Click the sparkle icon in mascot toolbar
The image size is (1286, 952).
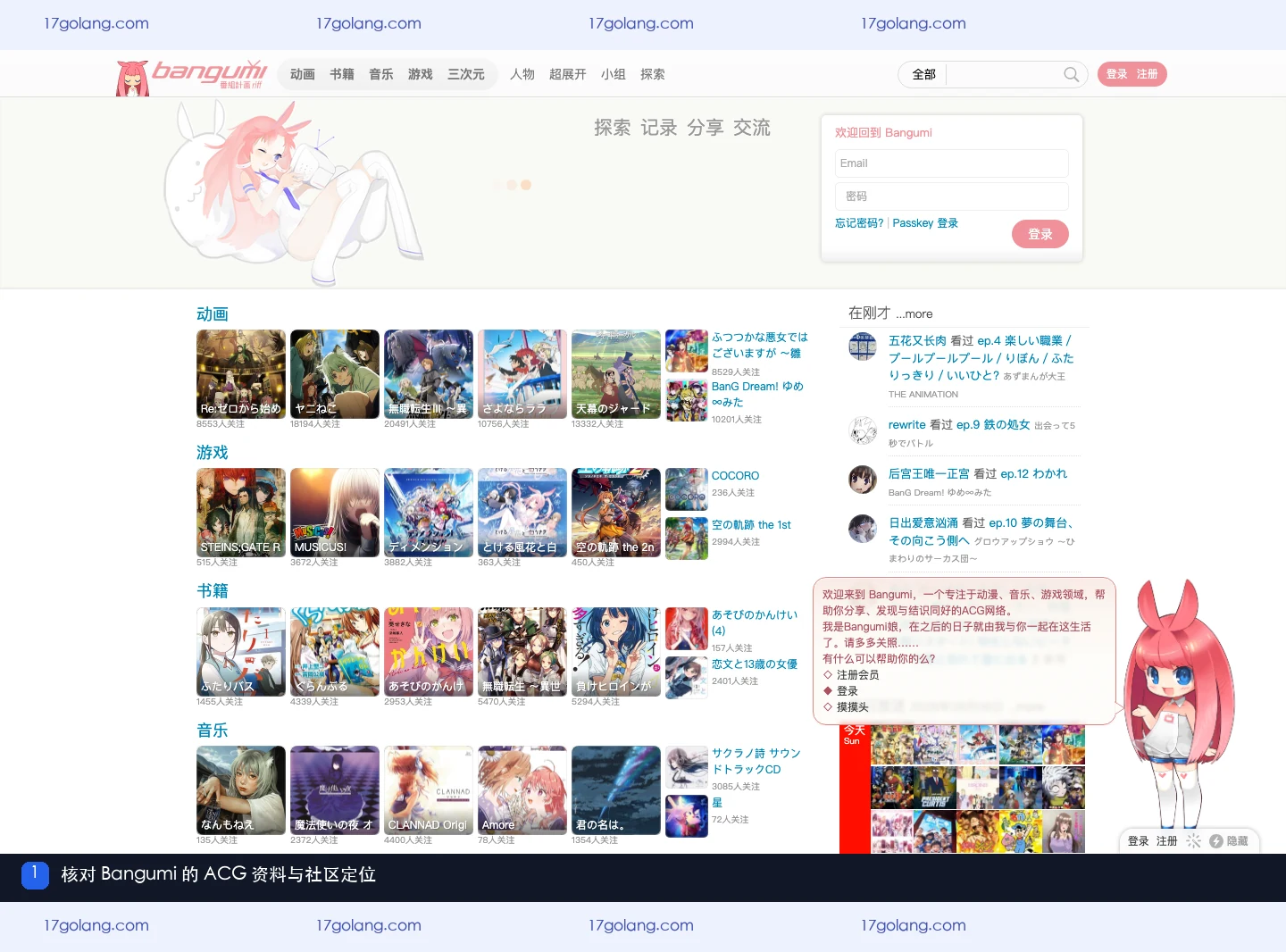[x=1193, y=841]
